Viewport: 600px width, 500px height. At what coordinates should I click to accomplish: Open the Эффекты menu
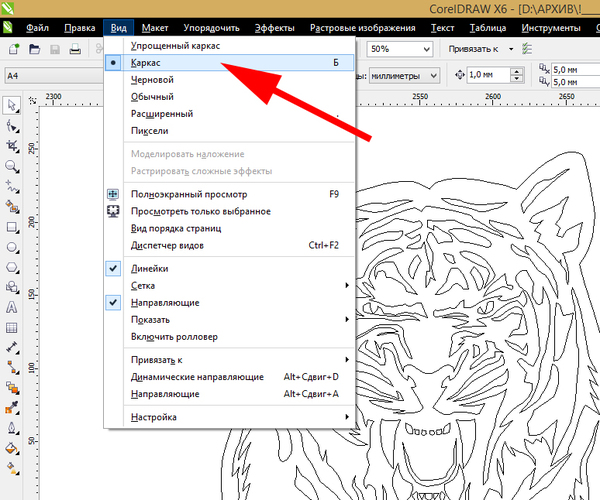274,28
